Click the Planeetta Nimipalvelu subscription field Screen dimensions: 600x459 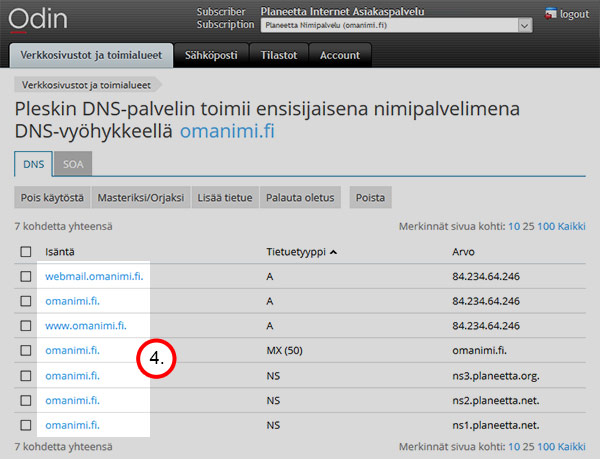(396, 26)
